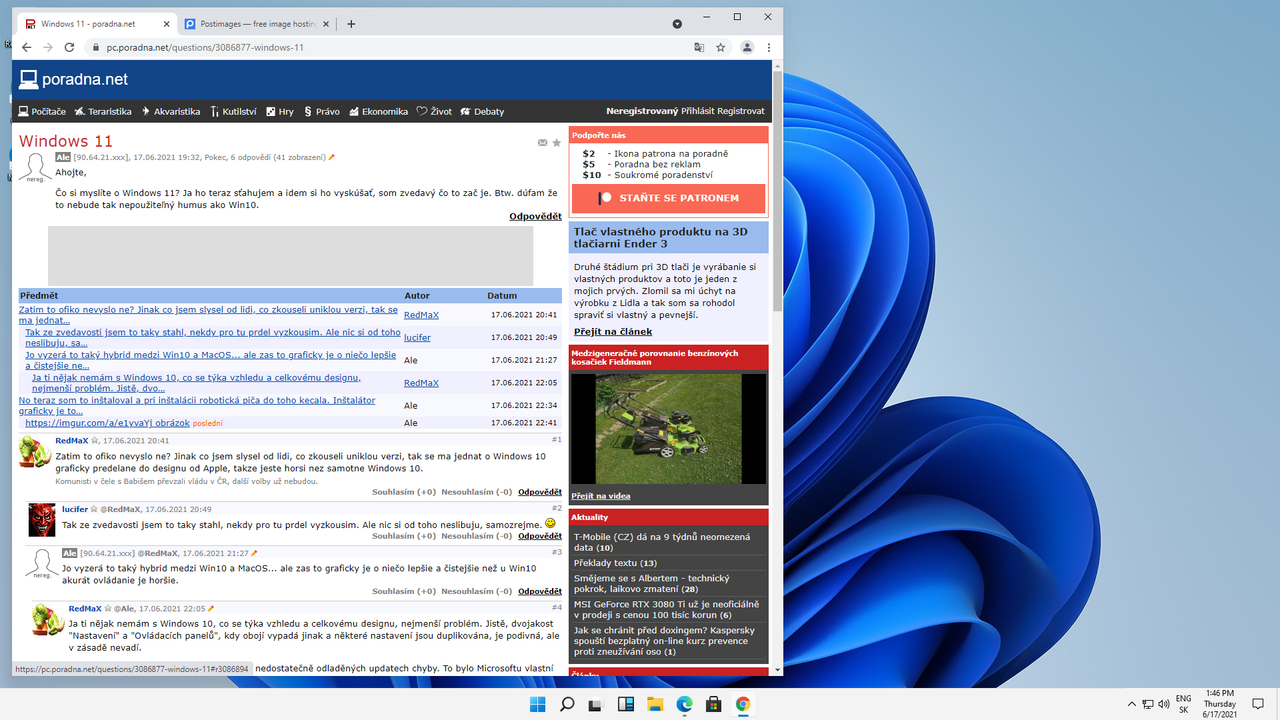Open the Windows Start menu

(537, 704)
